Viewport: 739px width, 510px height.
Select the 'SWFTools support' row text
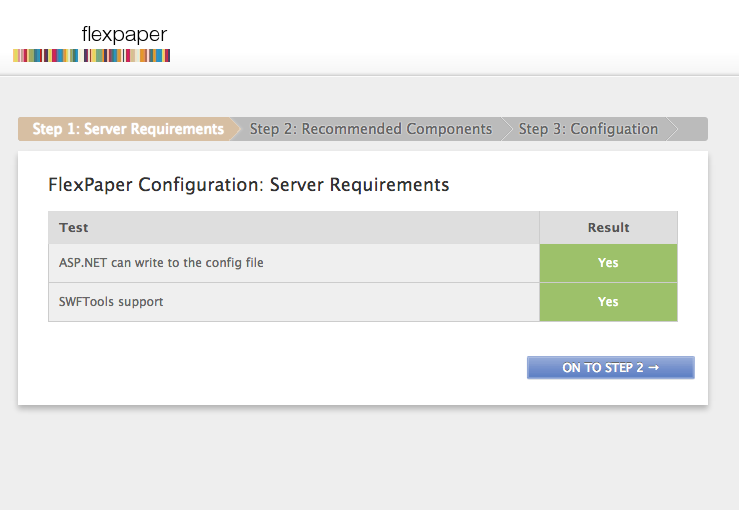[x=111, y=302]
